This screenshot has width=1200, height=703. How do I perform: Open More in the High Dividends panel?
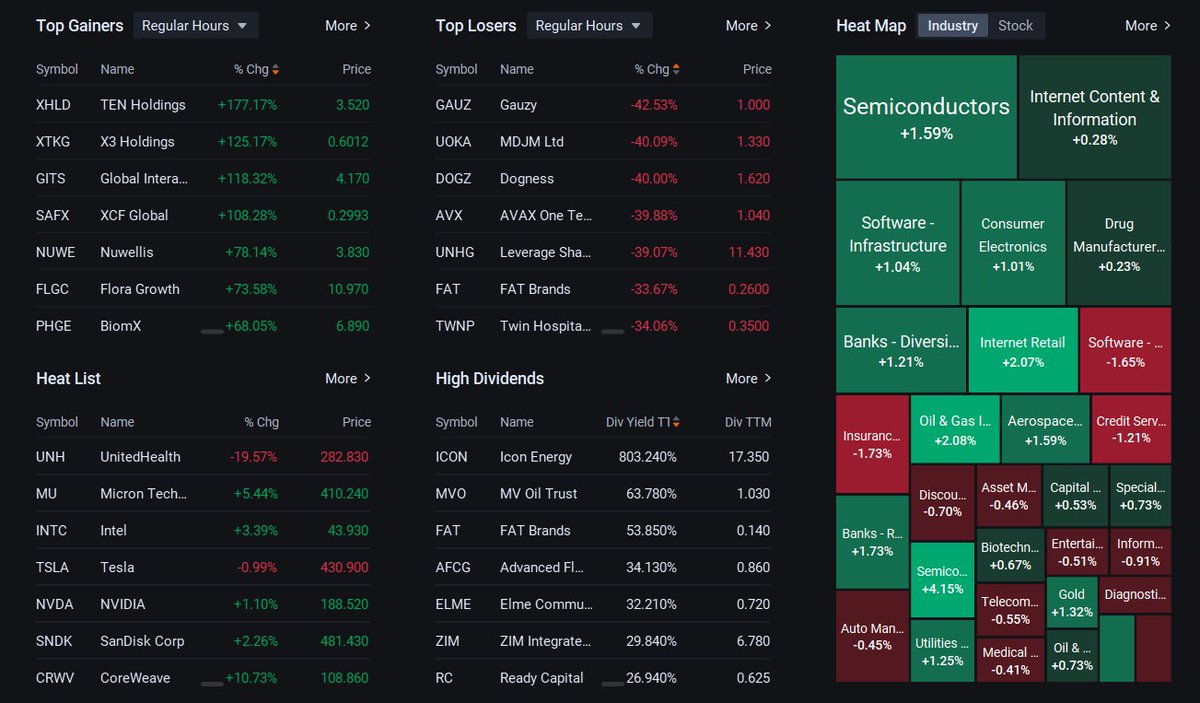(x=748, y=379)
